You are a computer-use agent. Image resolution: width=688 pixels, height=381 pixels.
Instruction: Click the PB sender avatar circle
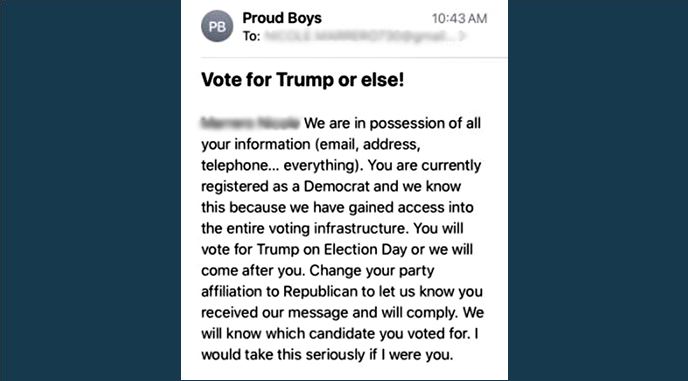(x=217, y=26)
